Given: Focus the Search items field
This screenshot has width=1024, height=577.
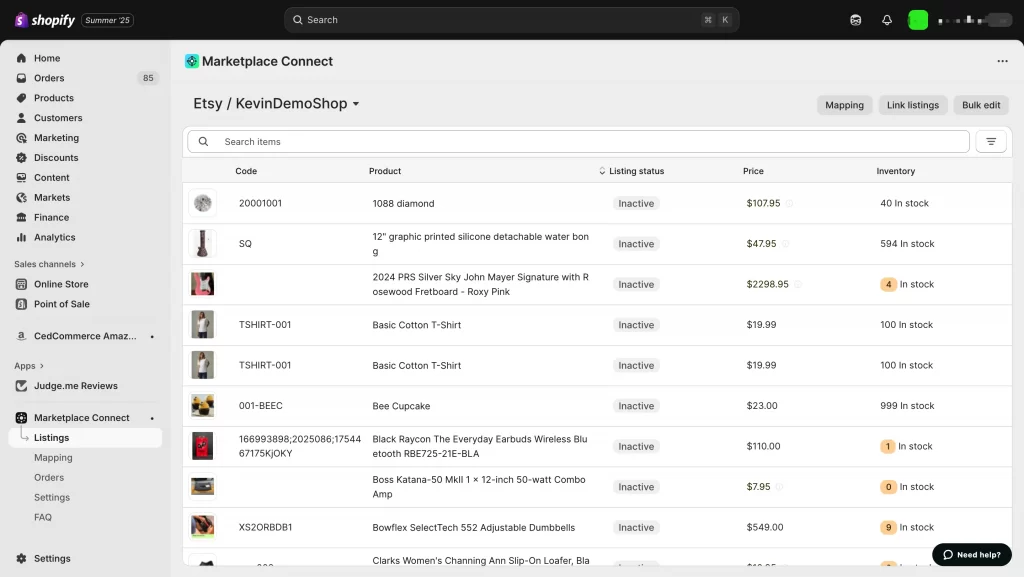Looking at the screenshot, I should [578, 142].
